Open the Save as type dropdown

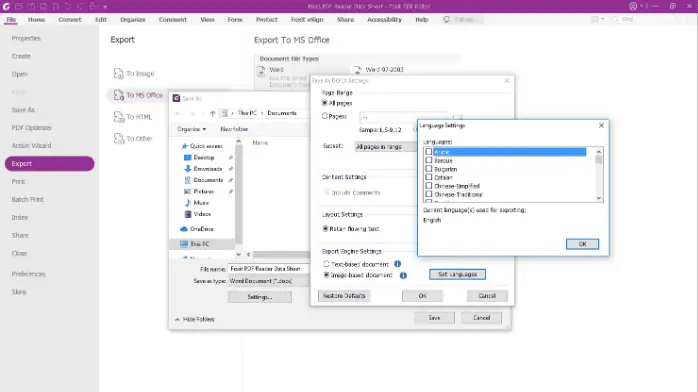268,281
